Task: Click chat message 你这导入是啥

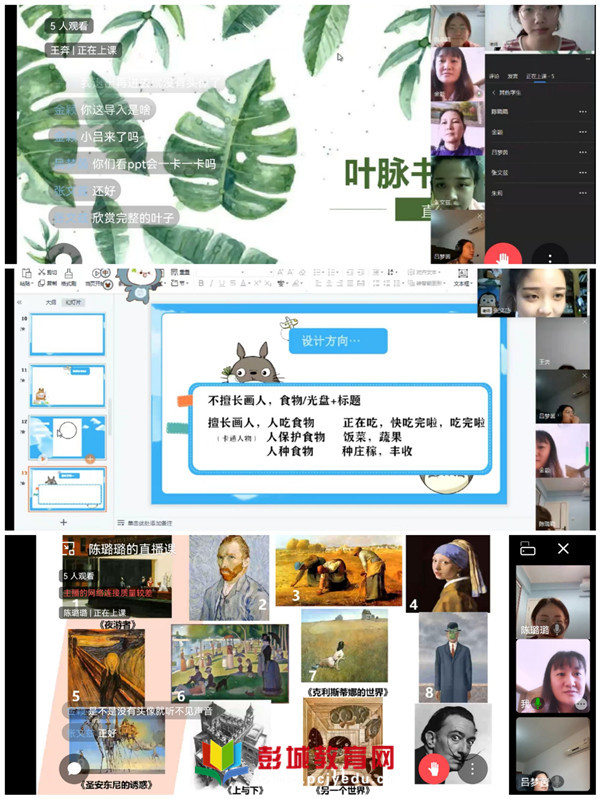Action: point(102,109)
